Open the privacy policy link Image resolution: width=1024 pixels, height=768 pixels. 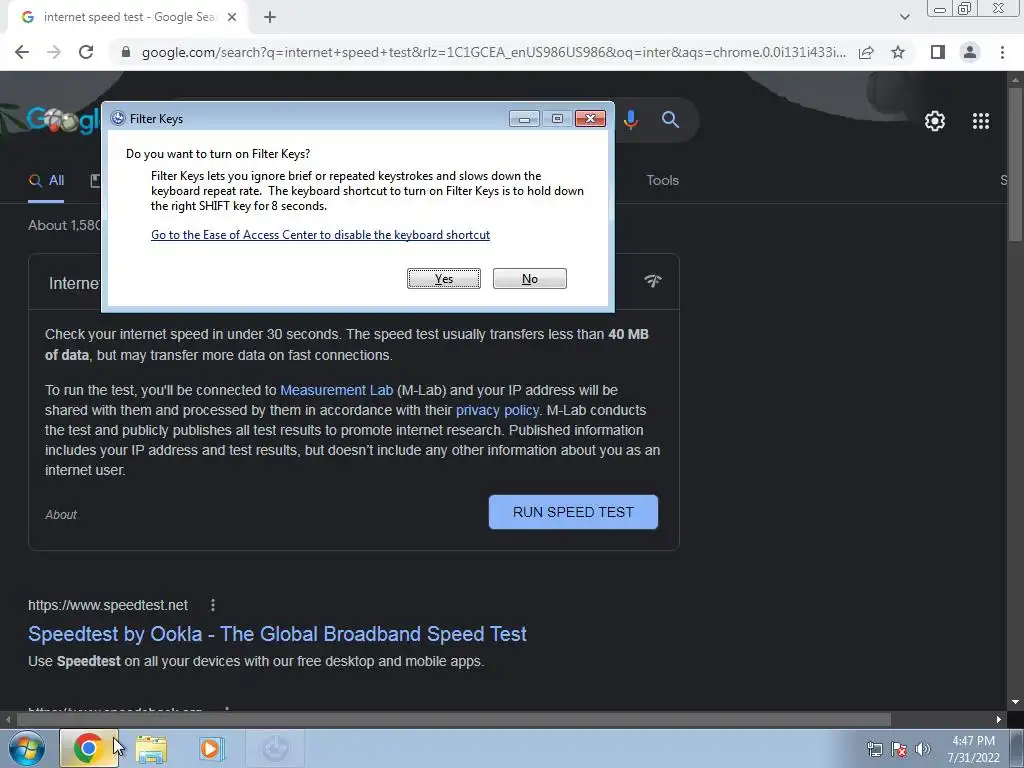tap(497, 410)
